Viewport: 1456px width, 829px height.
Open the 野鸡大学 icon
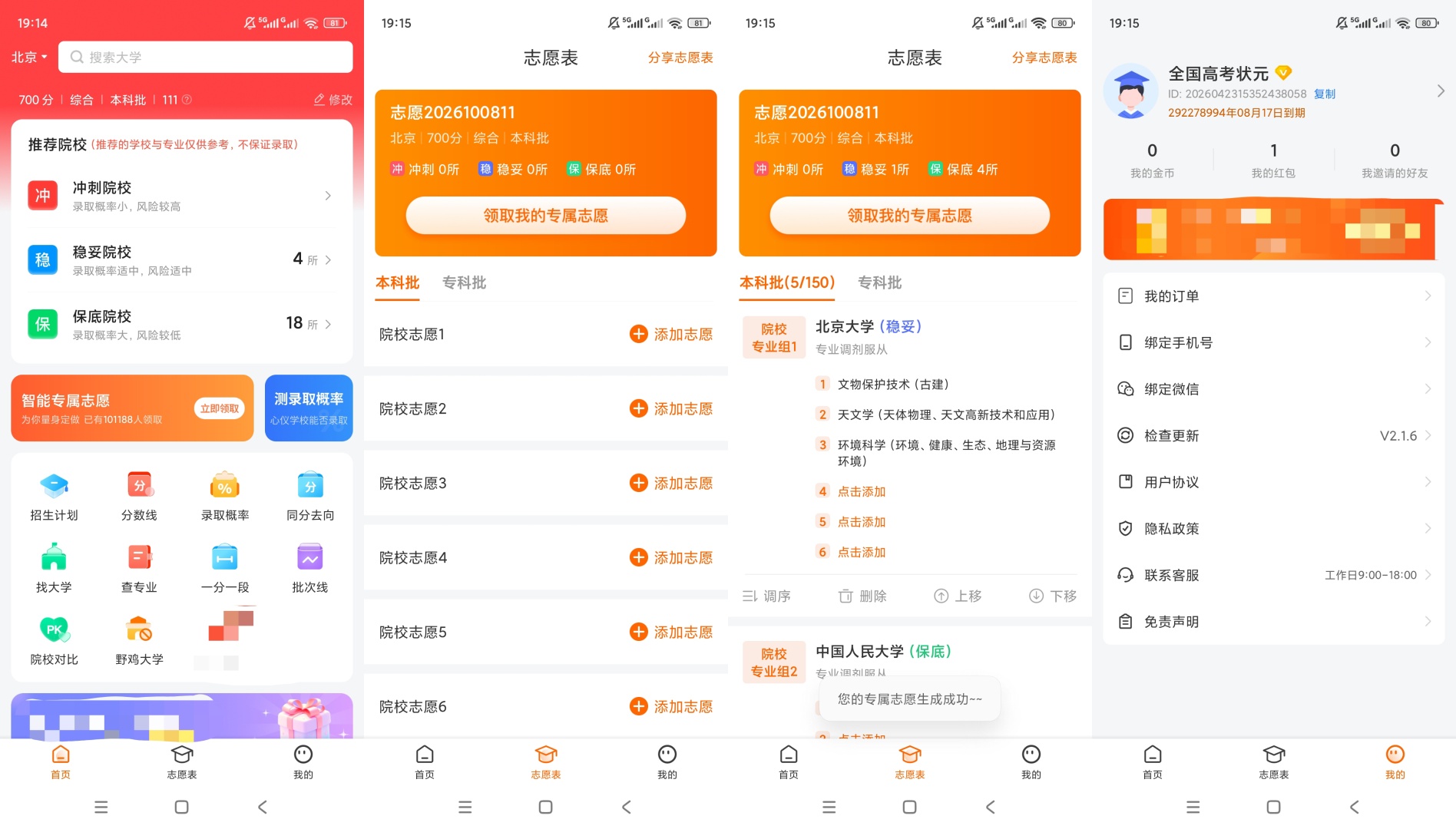[x=140, y=629]
